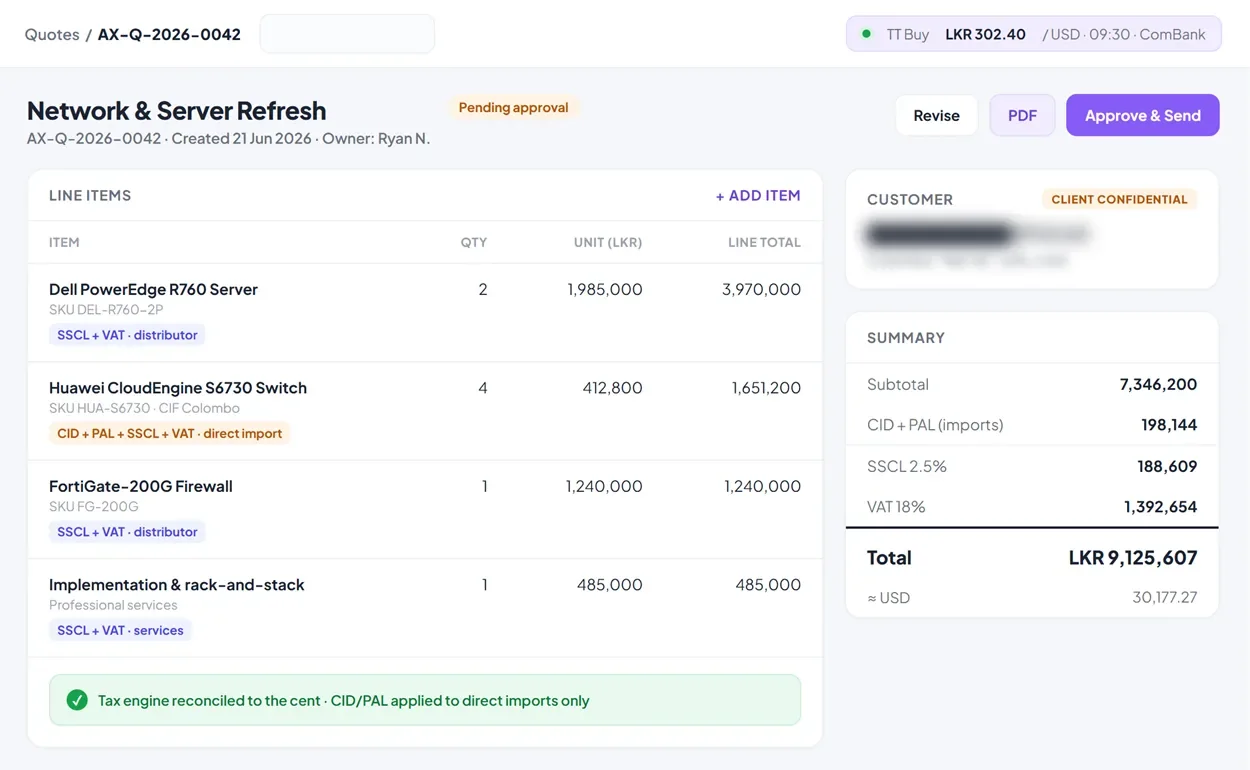Click the Total LKR 9,125,607 amount
The height and width of the screenshot is (770, 1250).
coord(1132,557)
